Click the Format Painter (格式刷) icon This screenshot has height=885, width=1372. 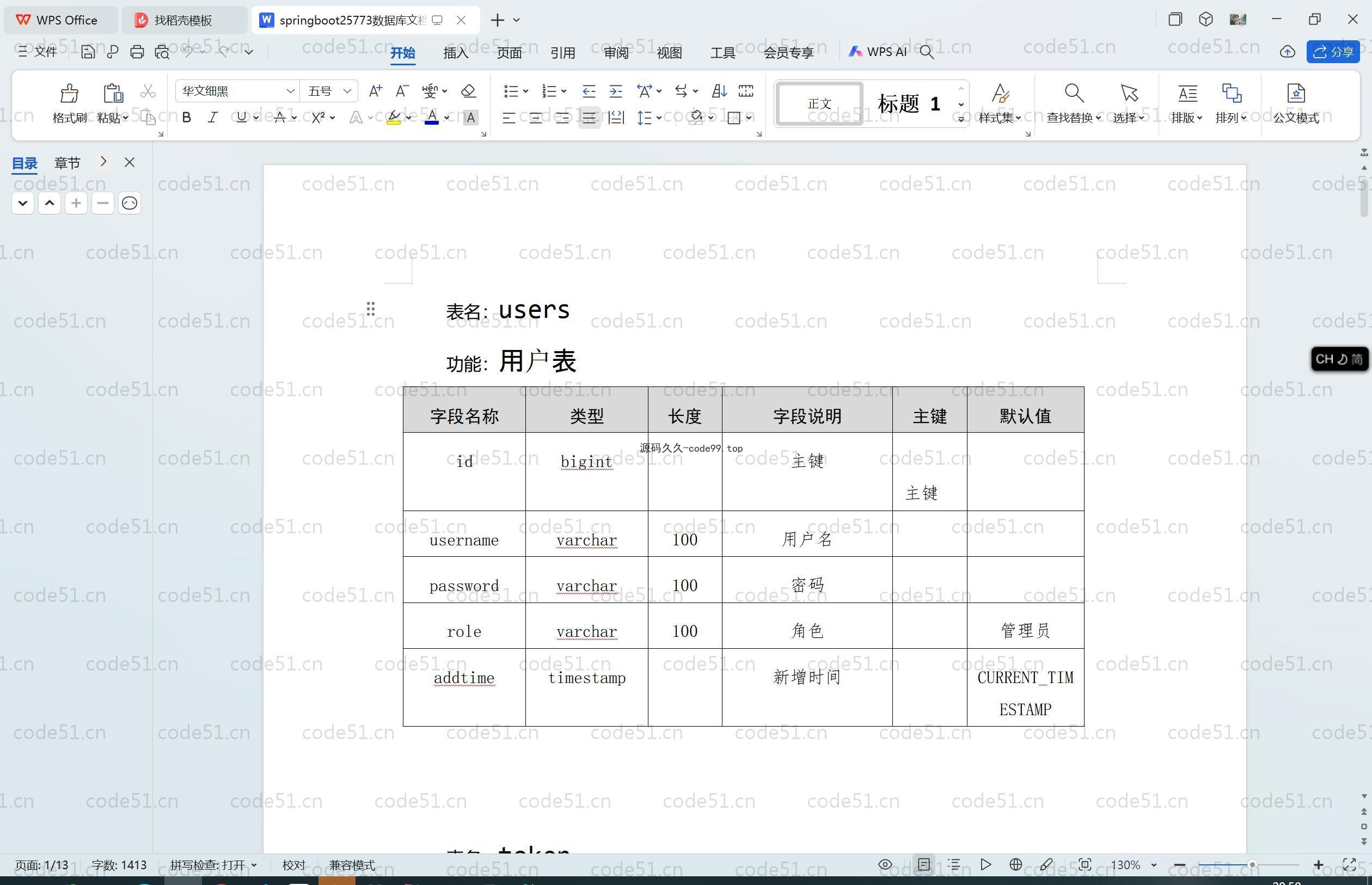(69, 93)
